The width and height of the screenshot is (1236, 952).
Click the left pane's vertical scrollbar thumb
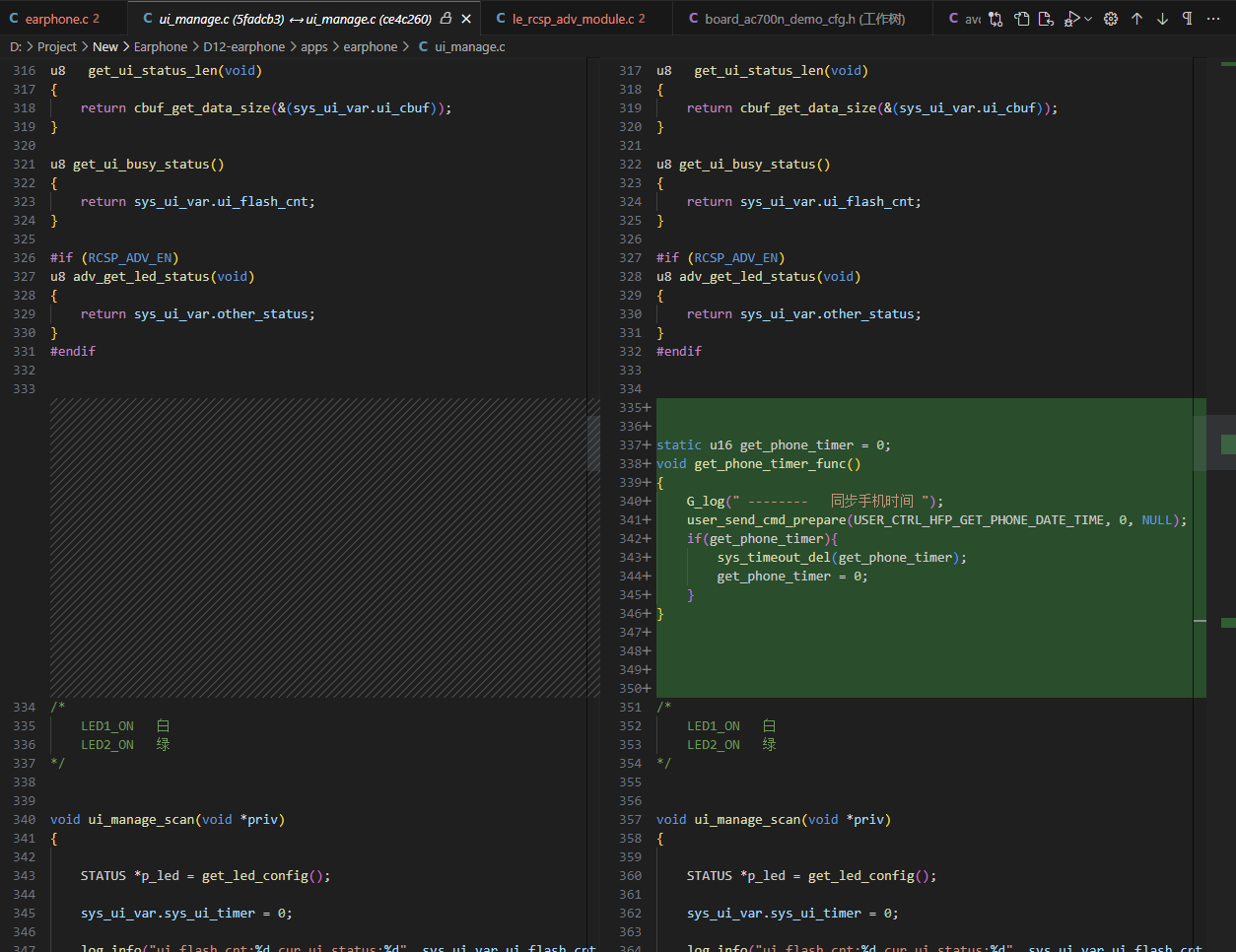pos(593,442)
